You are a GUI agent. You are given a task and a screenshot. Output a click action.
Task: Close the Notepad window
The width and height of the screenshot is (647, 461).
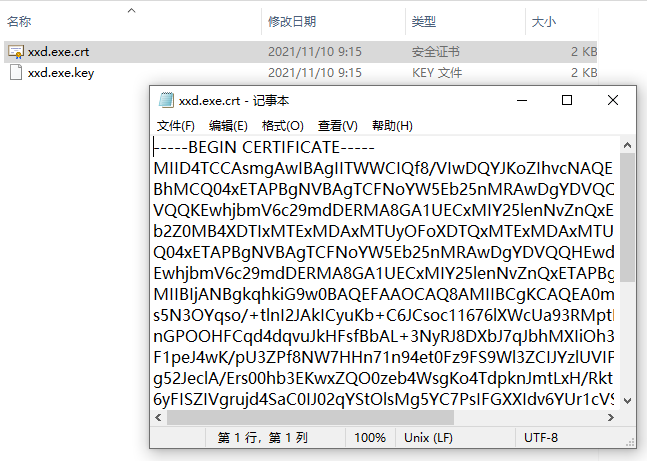click(612, 100)
